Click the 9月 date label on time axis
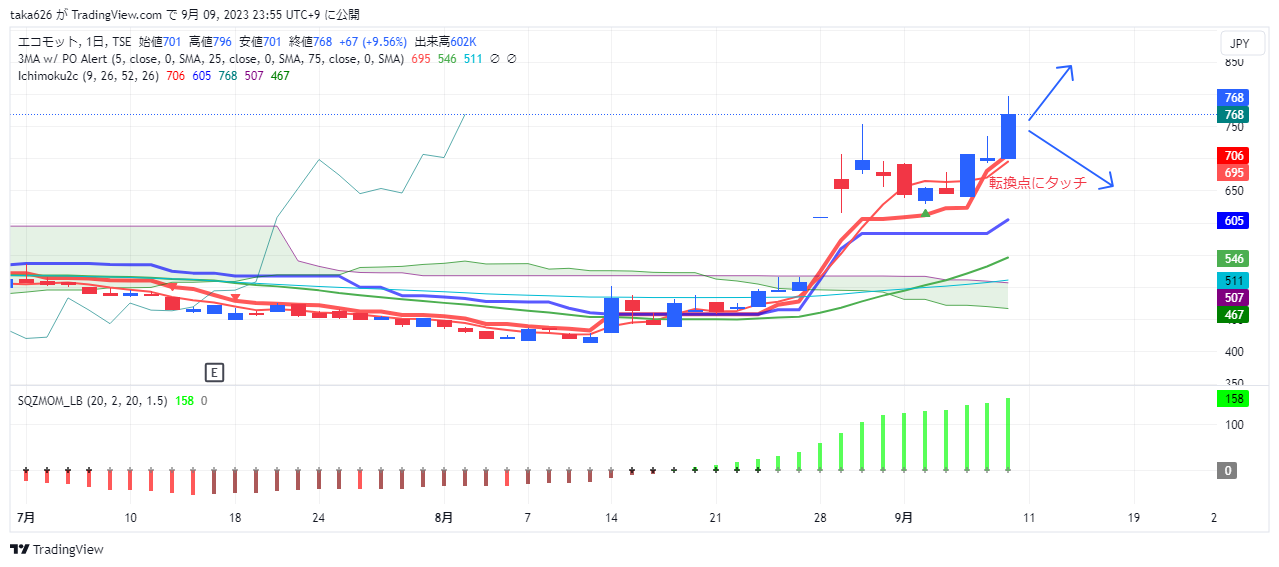This screenshot has width=1279, height=567. pyautogui.click(x=904, y=518)
